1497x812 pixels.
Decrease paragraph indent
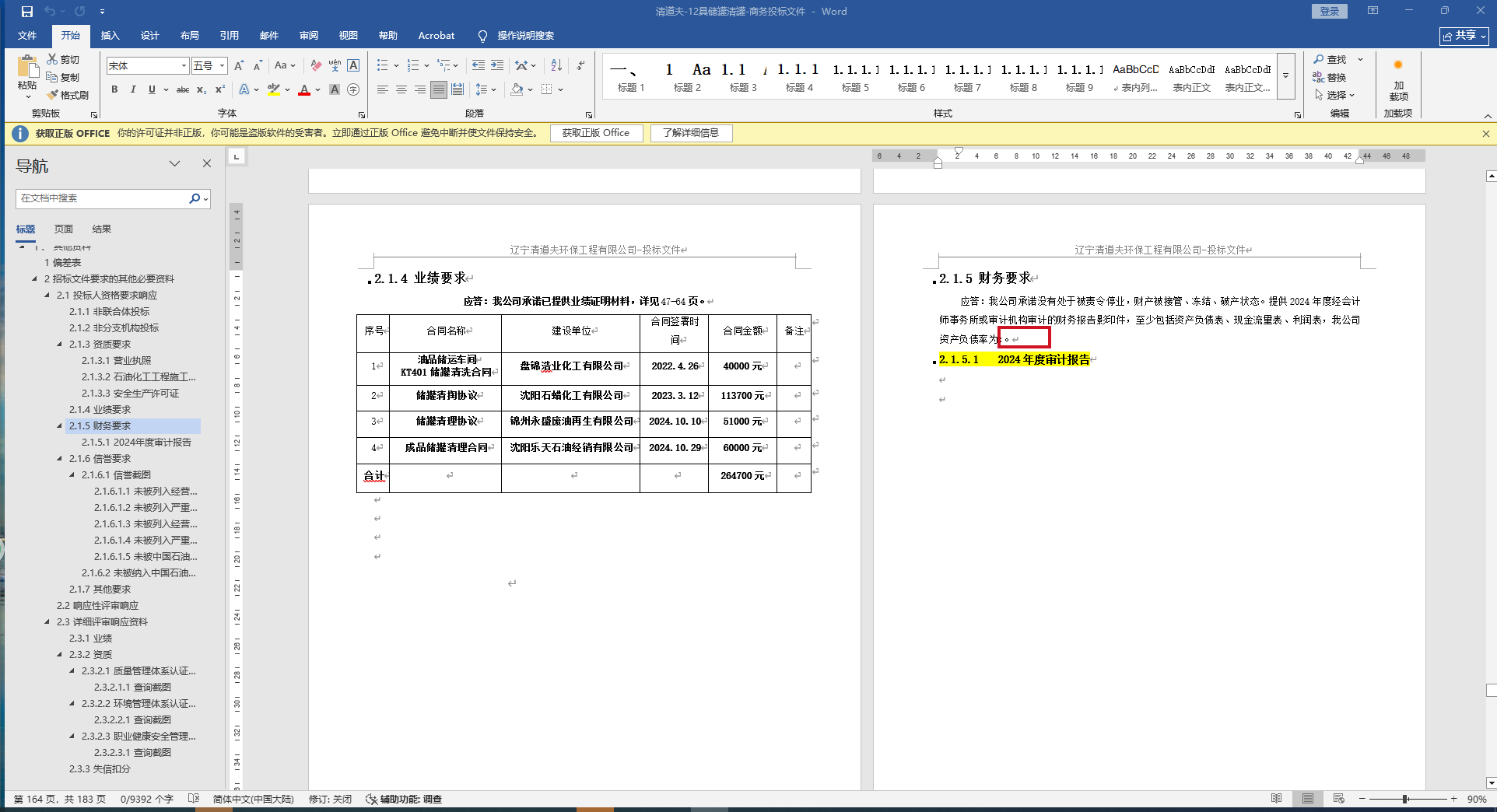tap(478, 65)
